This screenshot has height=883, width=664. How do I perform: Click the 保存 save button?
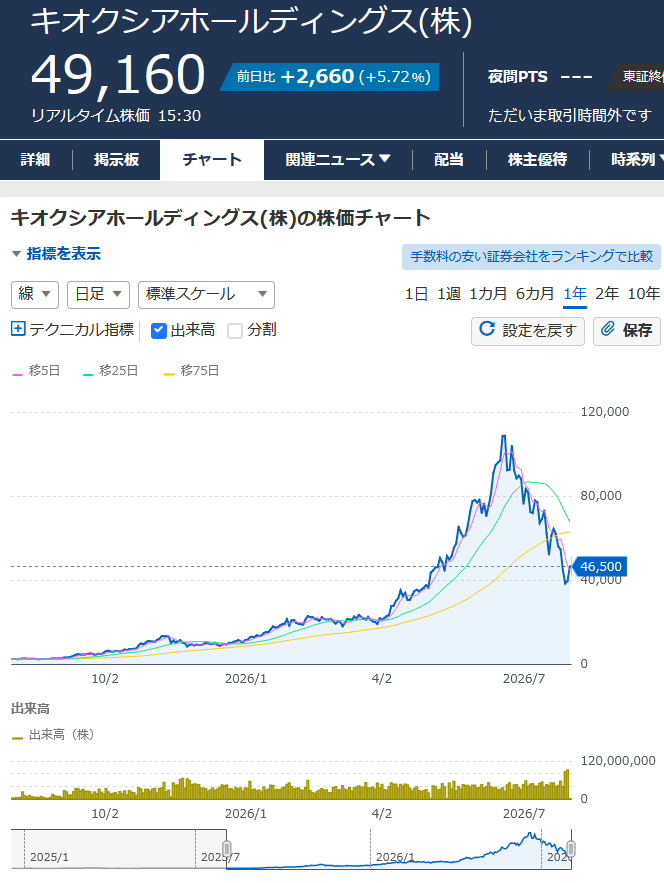point(627,331)
